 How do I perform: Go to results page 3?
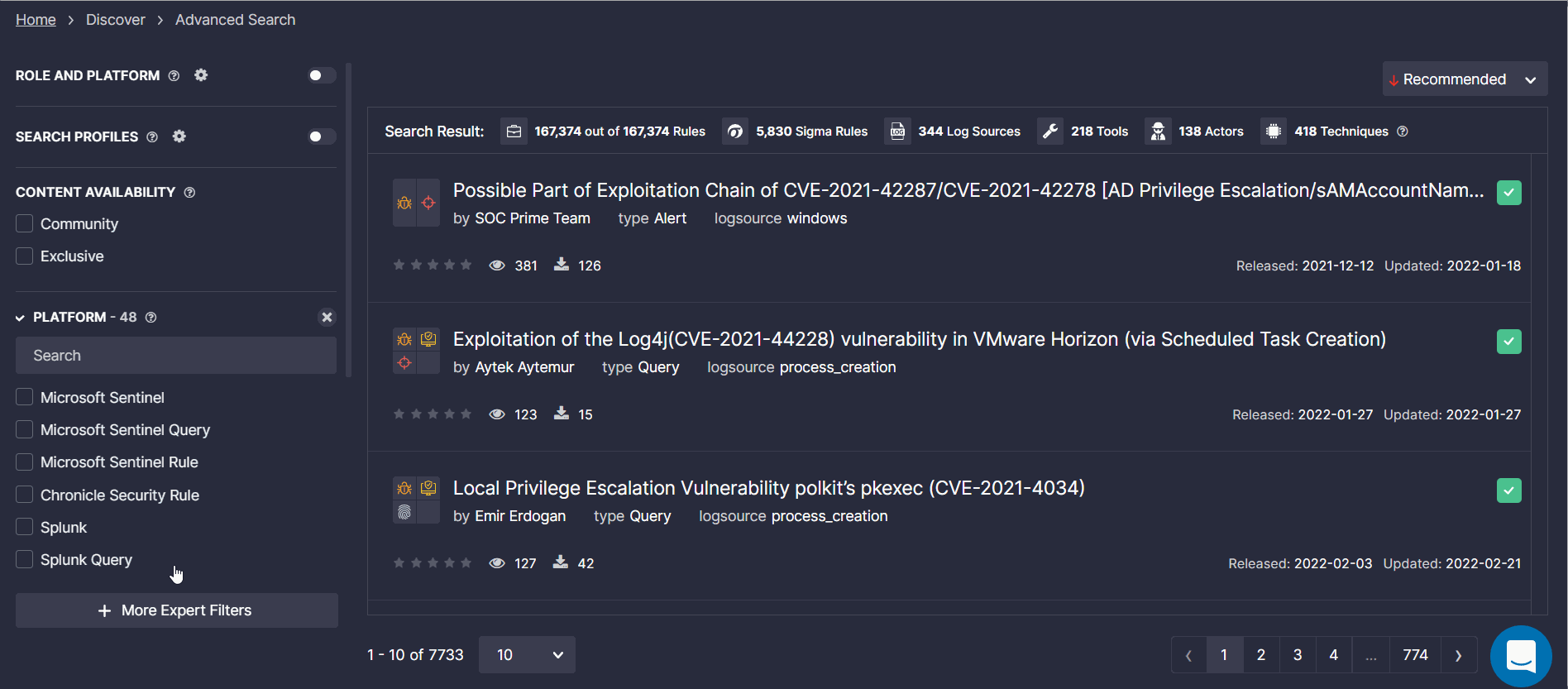pyautogui.click(x=1298, y=655)
